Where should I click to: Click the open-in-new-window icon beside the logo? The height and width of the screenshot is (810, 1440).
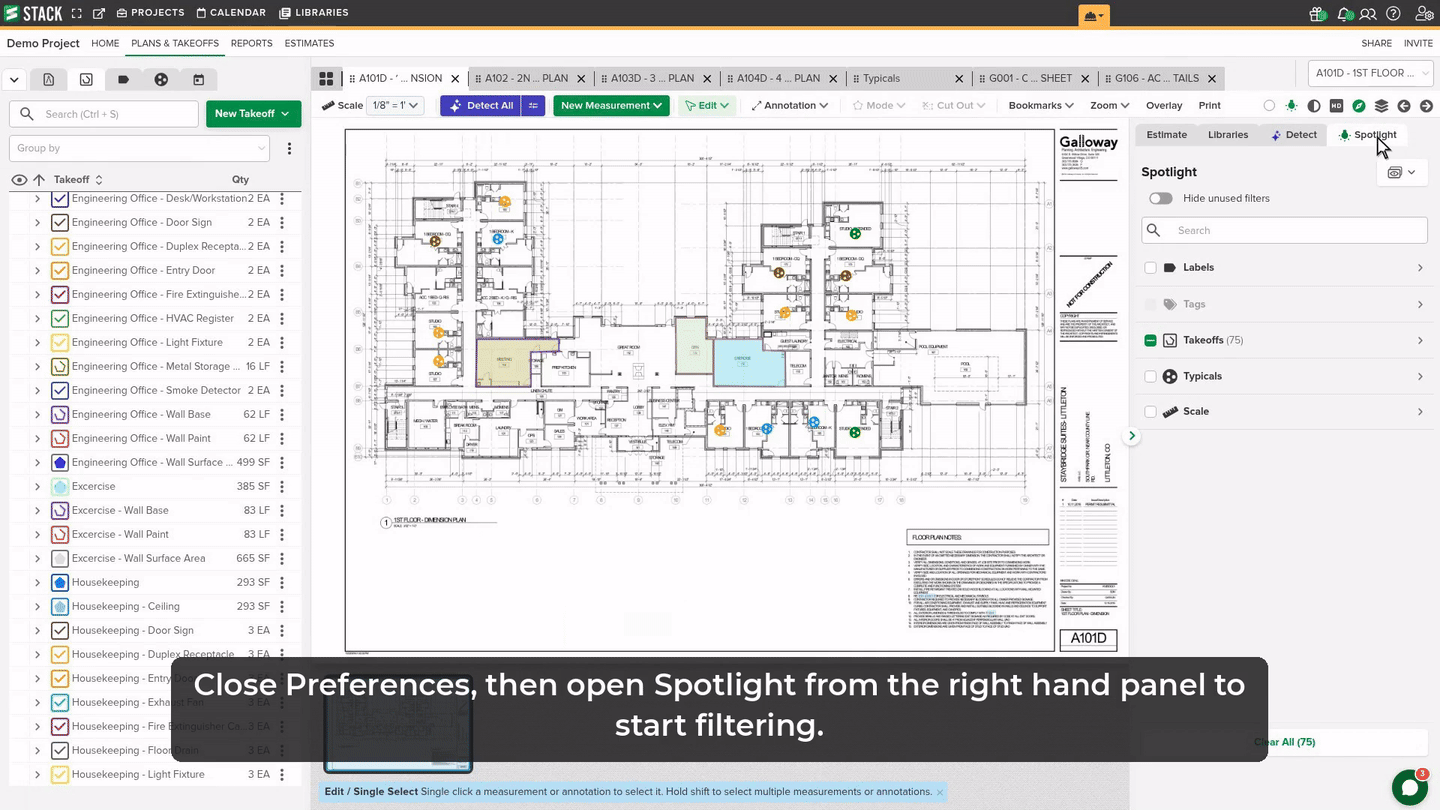(x=99, y=13)
